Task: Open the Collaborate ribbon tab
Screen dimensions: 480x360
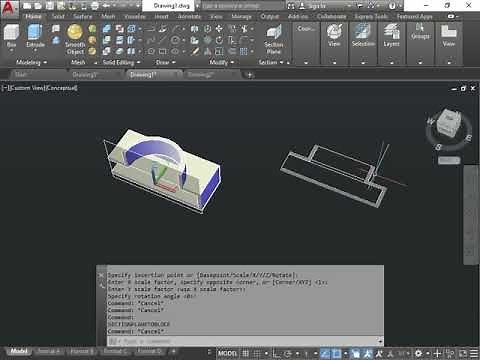Action: pos(331,16)
